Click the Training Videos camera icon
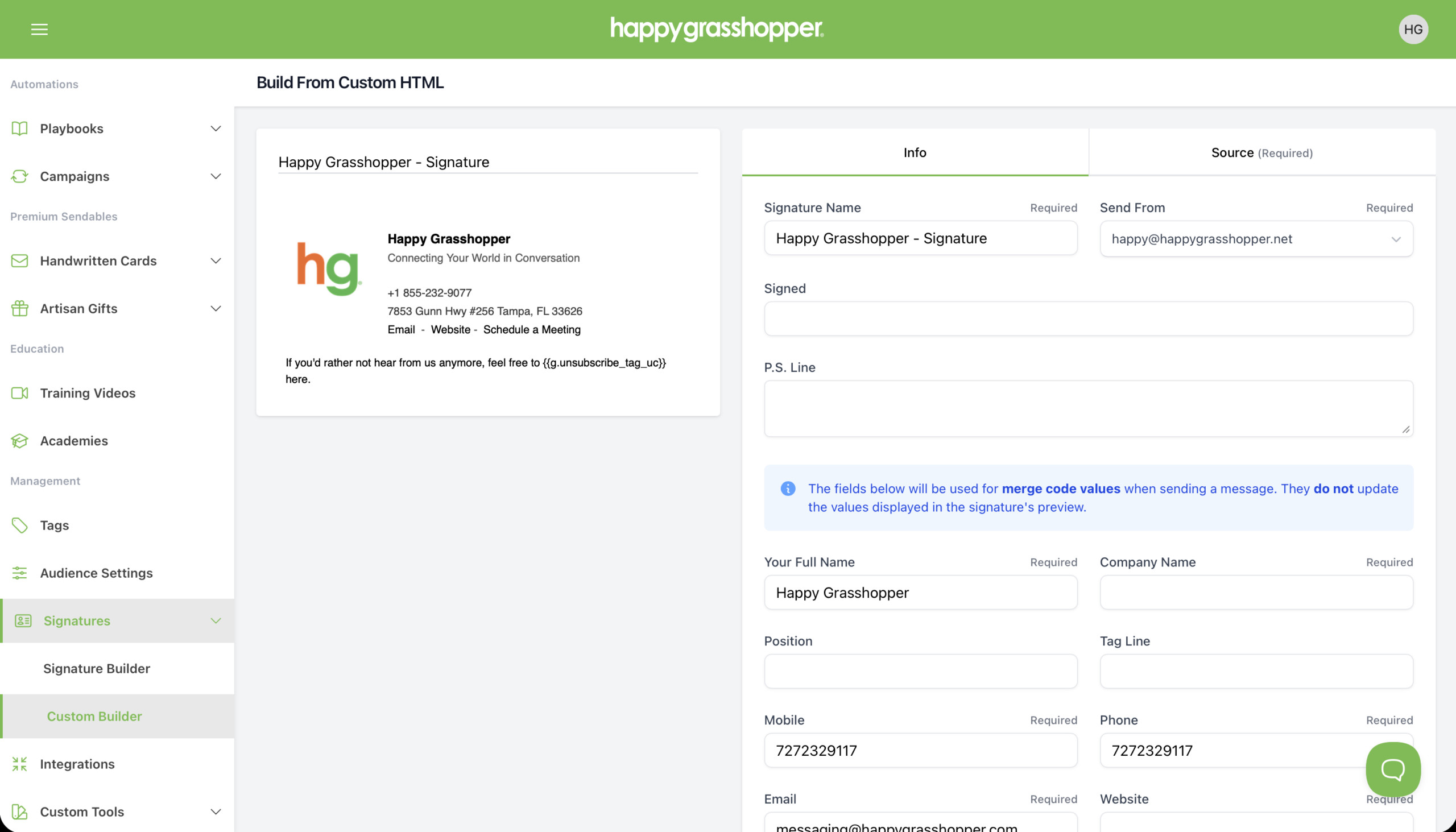Viewport: 1456px width, 832px height. 19,393
